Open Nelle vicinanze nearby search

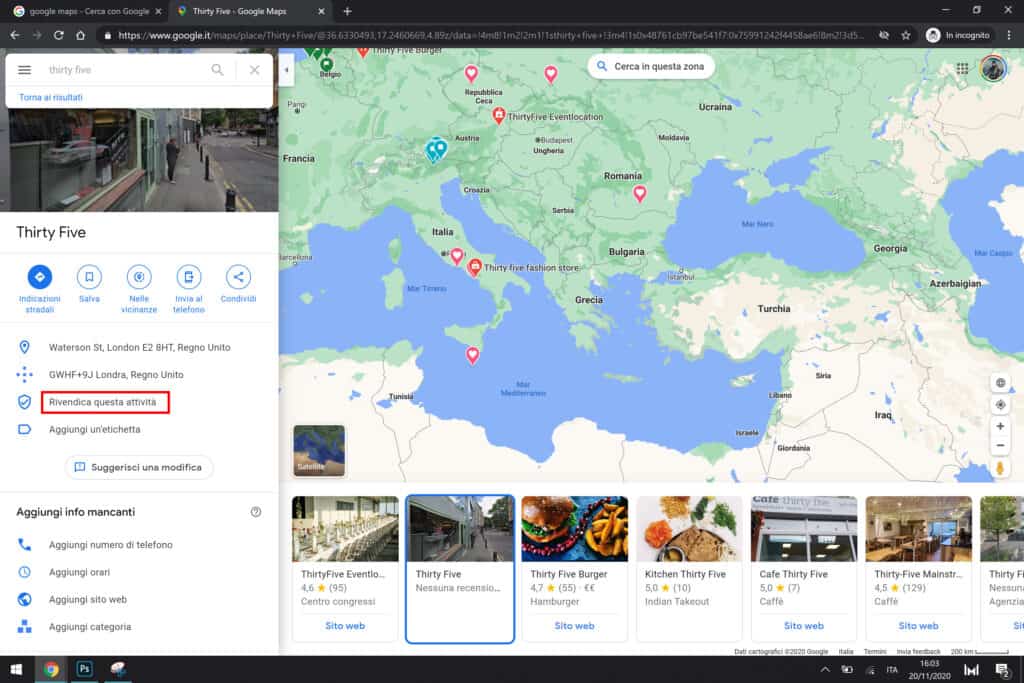139,277
